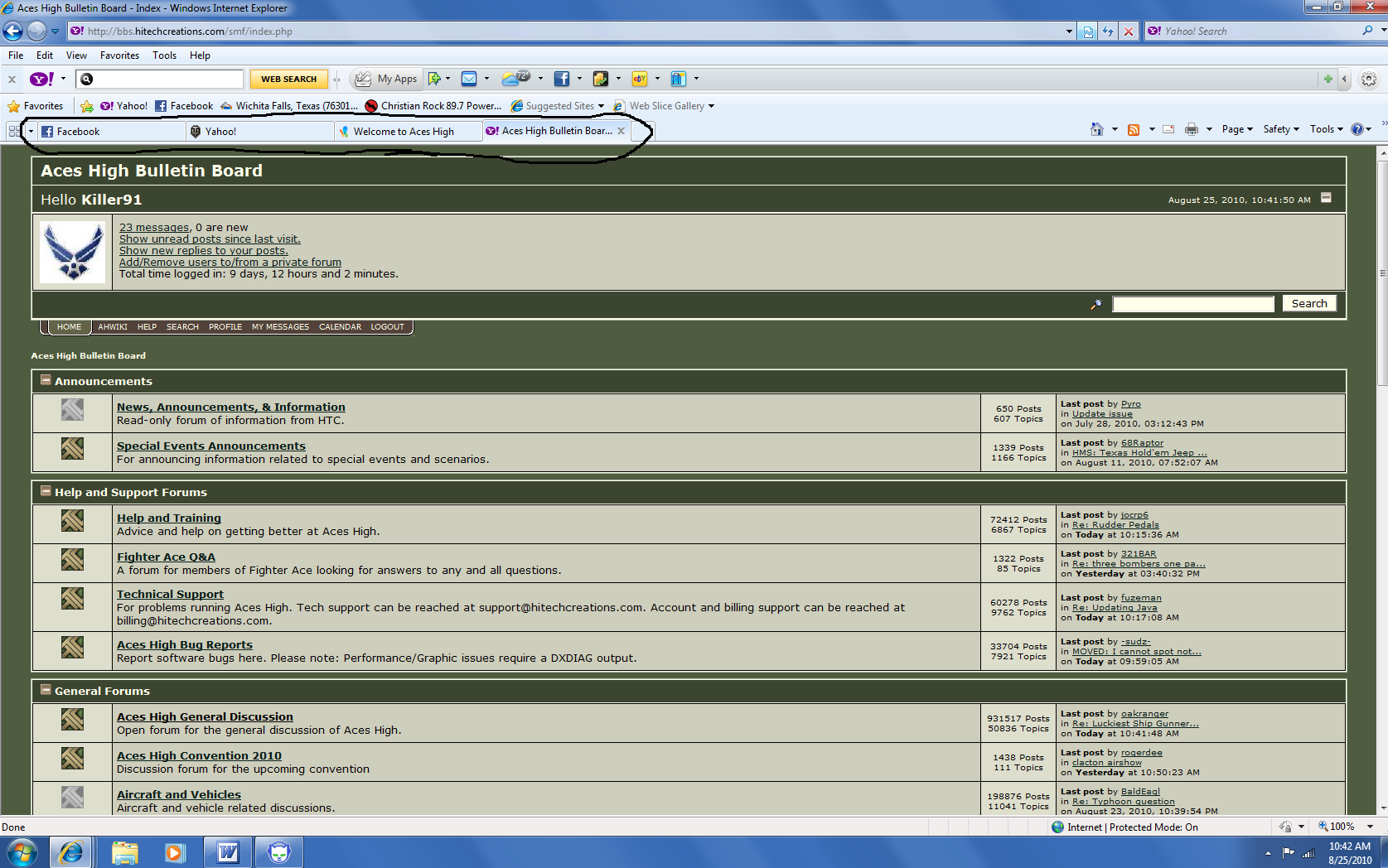Click the Facebook icon on the Yahoo toolbar
Screen dimensions: 1388x868
coord(562,79)
